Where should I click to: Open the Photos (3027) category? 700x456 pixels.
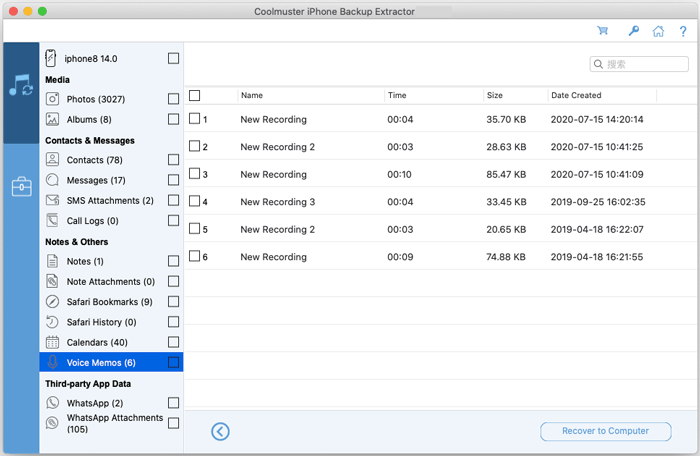96,99
